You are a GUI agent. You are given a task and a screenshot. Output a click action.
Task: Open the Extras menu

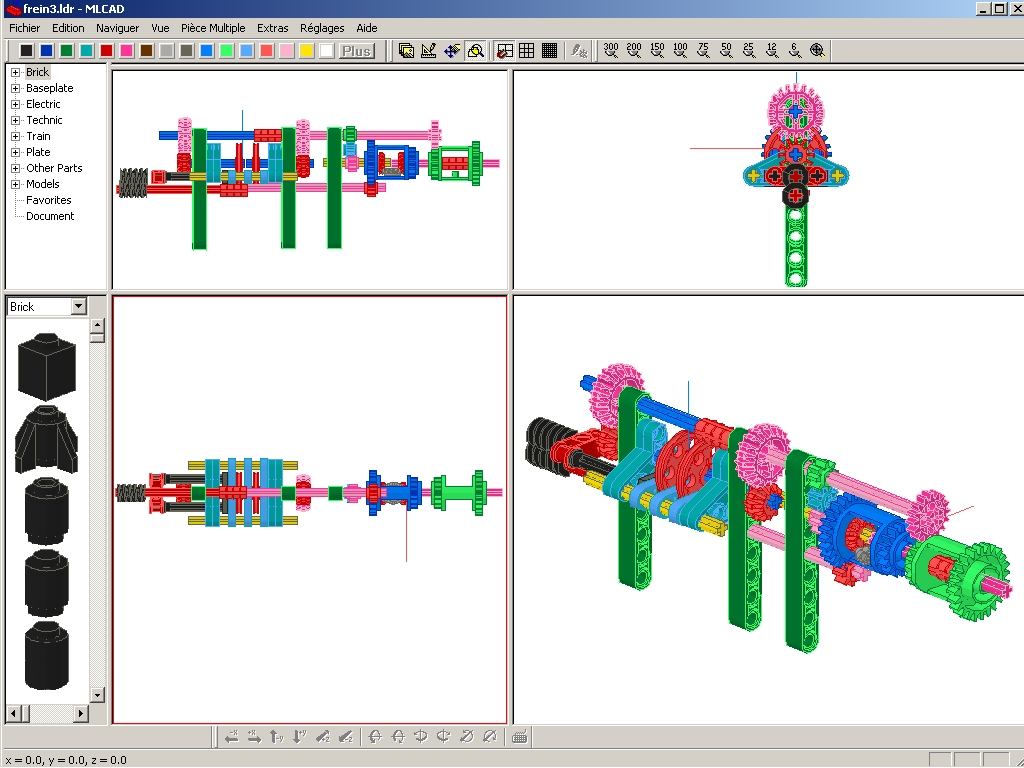point(272,28)
